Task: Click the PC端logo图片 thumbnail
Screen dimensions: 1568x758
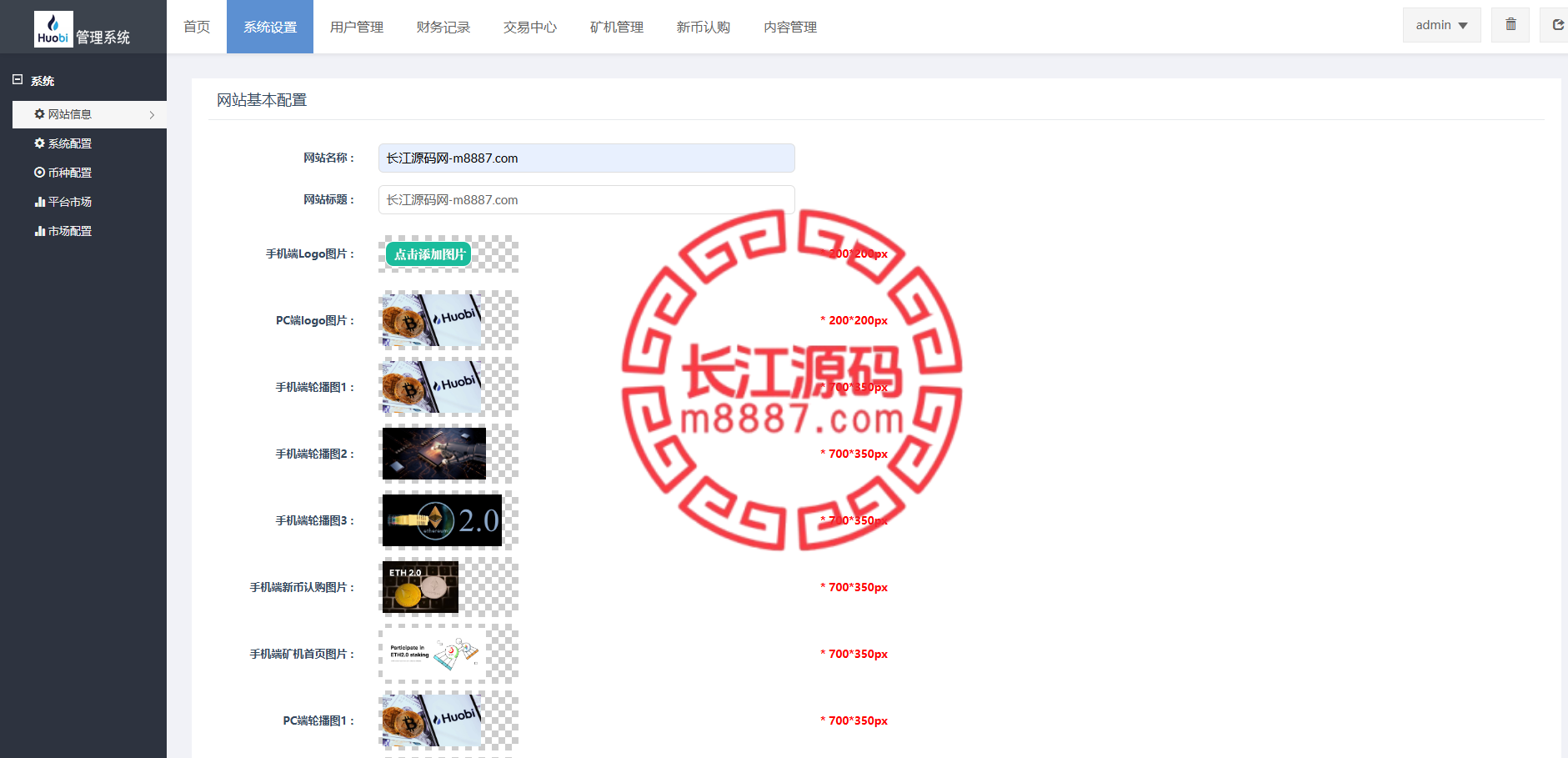Action: tap(432, 320)
